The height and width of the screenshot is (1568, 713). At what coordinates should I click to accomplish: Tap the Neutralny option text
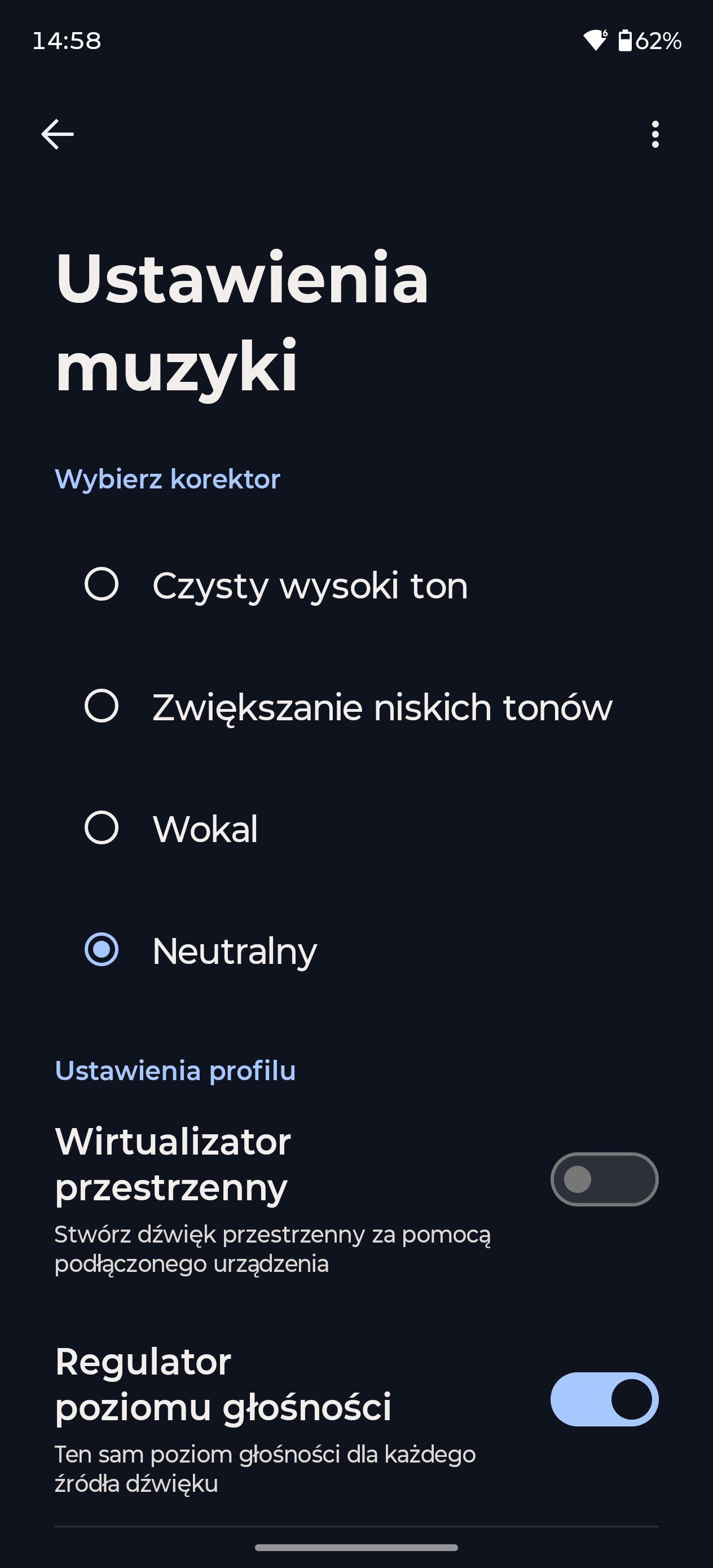click(x=235, y=951)
